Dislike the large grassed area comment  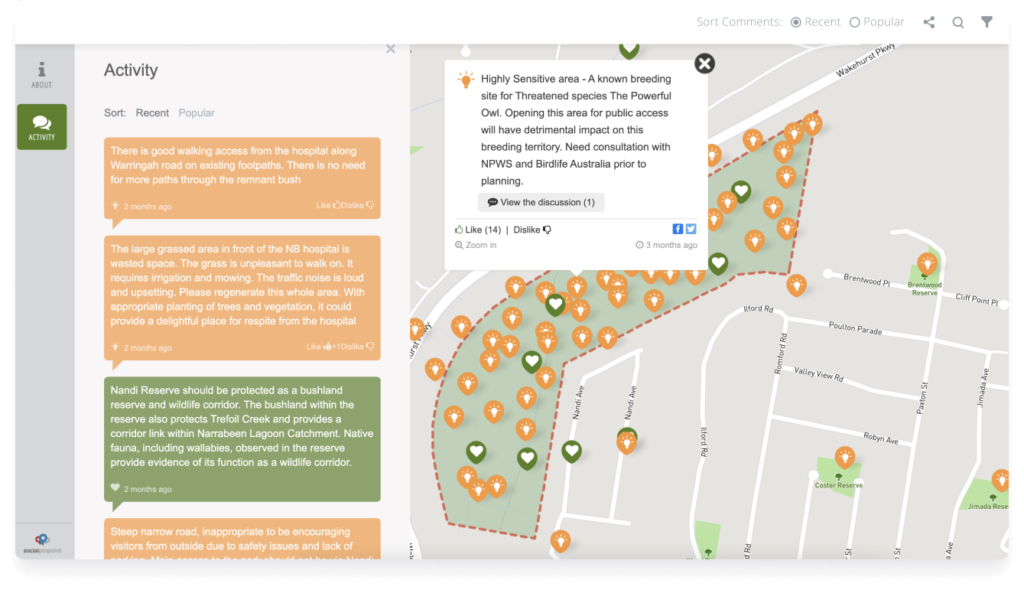[x=356, y=346]
